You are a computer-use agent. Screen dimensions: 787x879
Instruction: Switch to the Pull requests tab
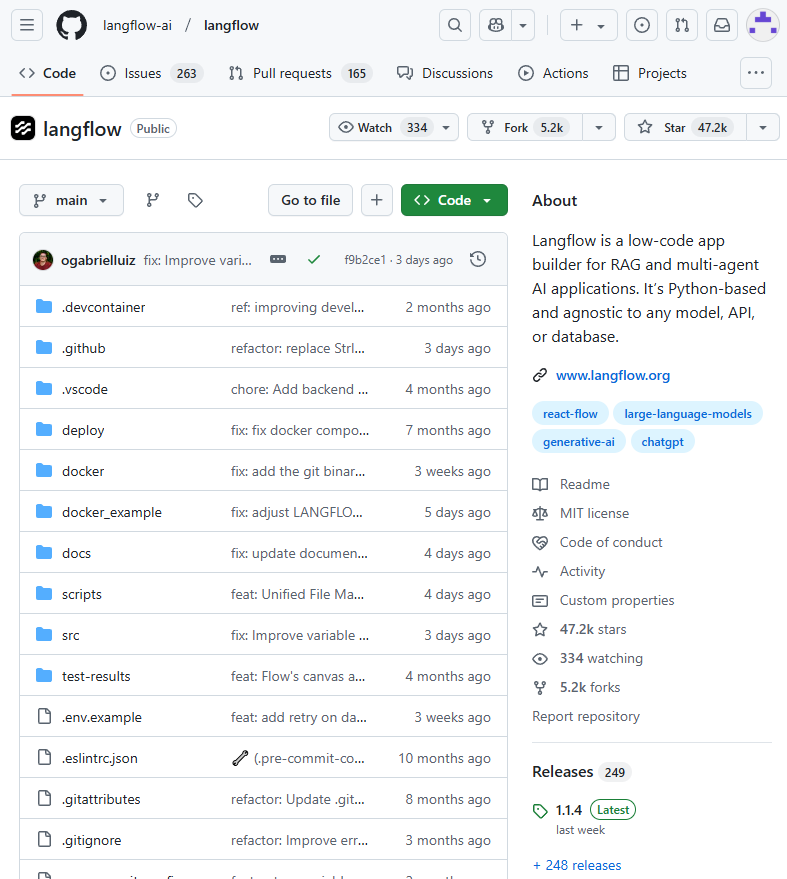(300, 73)
